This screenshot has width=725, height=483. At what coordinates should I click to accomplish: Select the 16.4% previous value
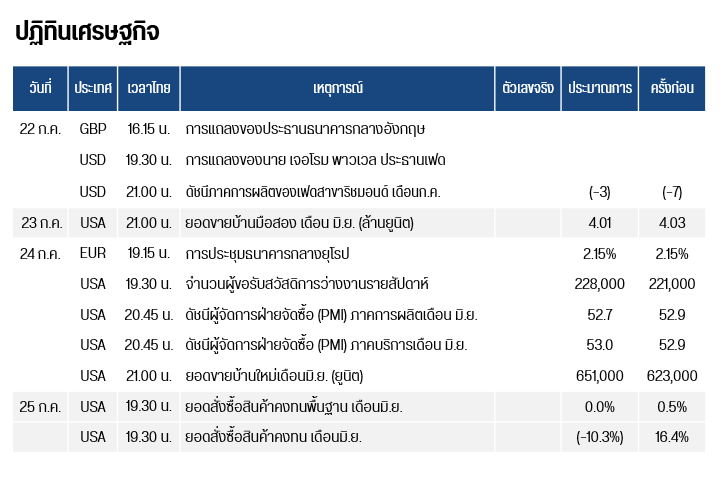click(x=672, y=437)
